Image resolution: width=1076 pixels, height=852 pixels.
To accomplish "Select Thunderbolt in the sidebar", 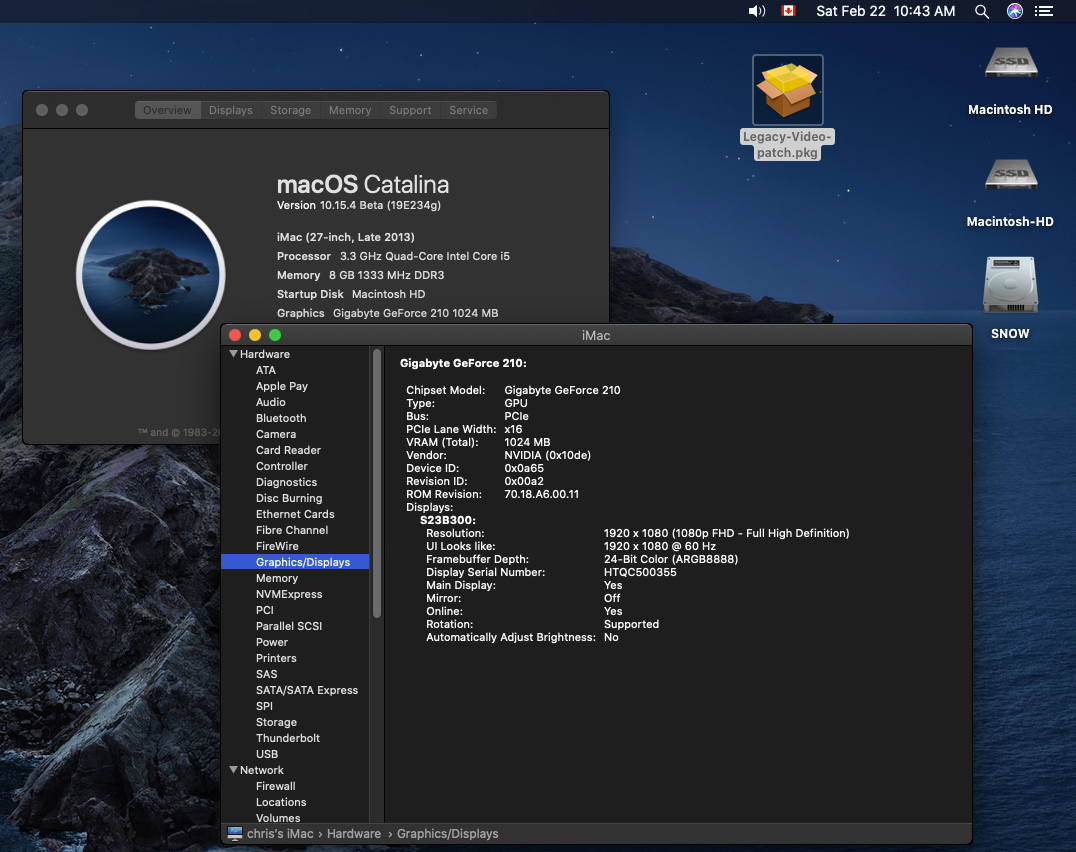I will tap(288, 738).
